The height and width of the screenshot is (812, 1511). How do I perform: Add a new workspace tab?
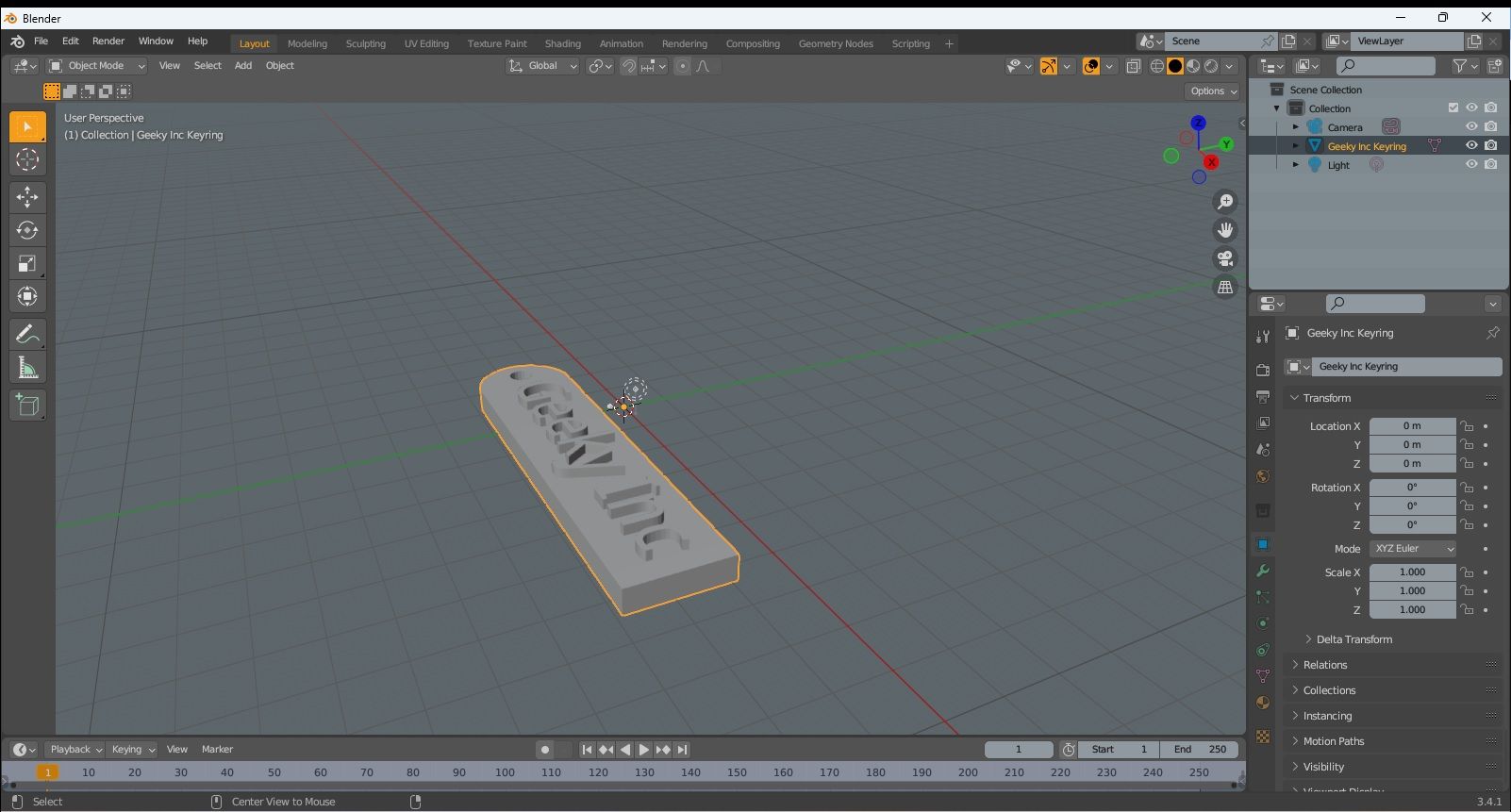pyautogui.click(x=949, y=43)
